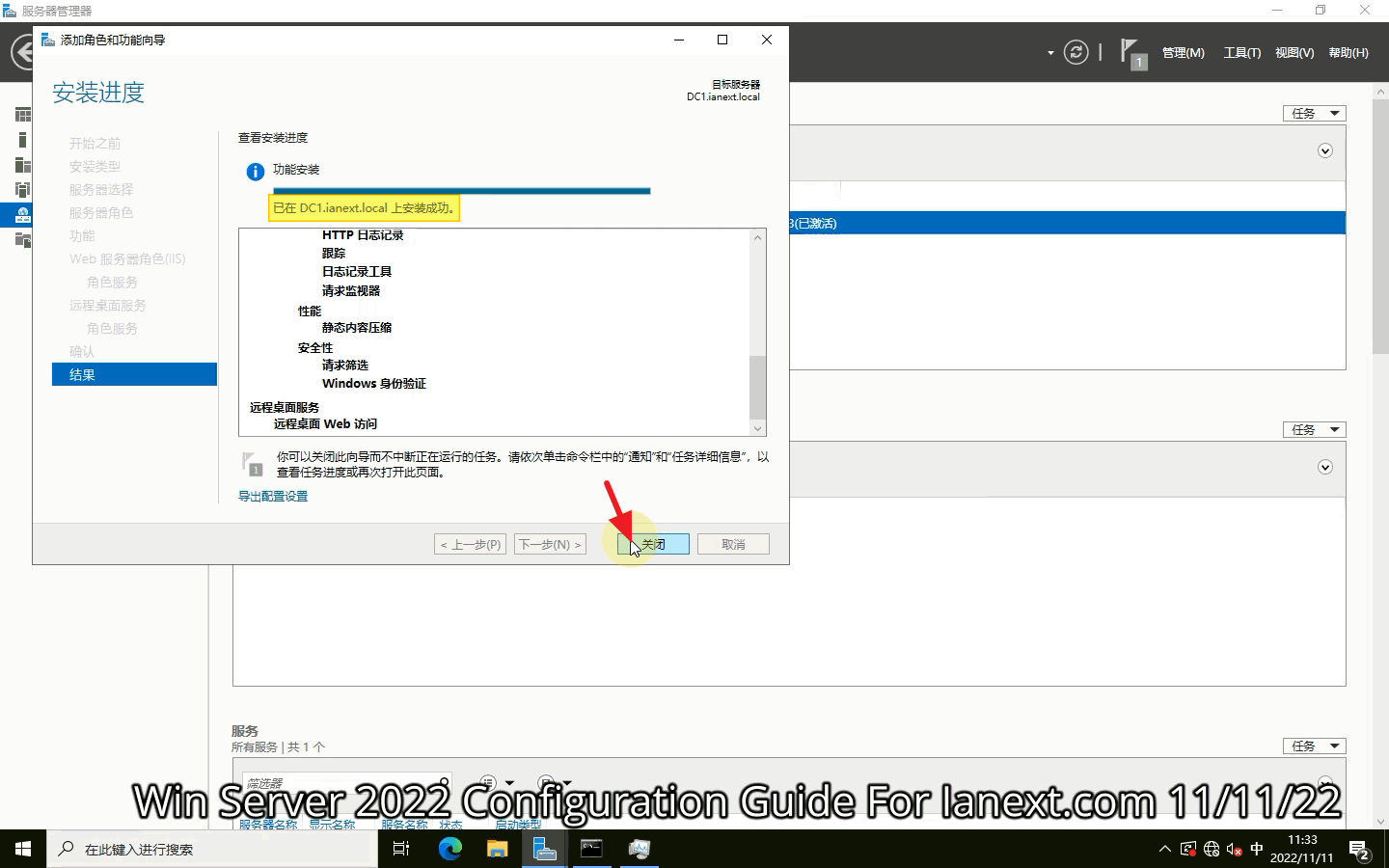Click the taskbar search box
1389x868 pixels.
(x=211, y=849)
